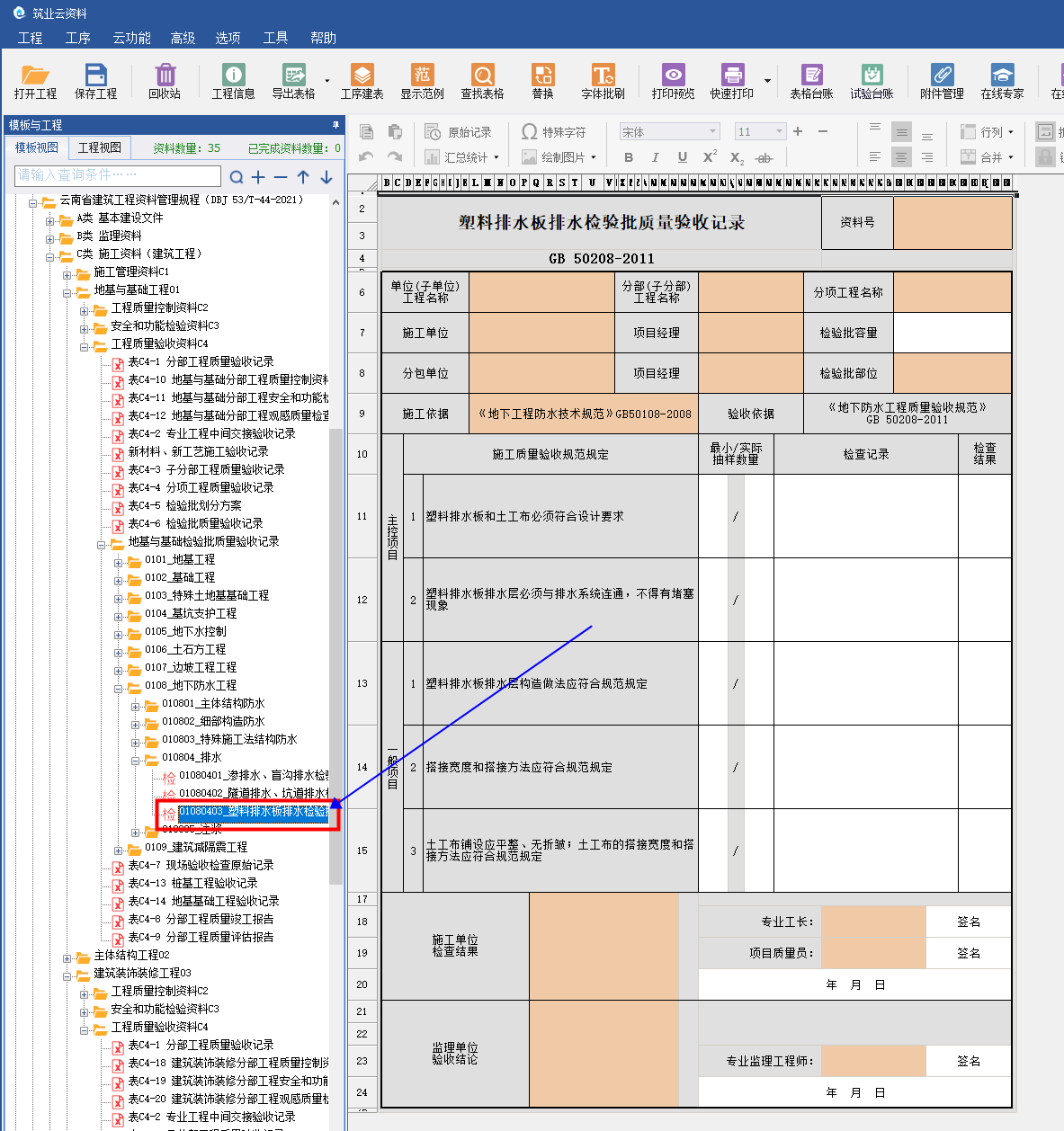Open 表格台账 ledger
The image size is (1064, 1131).
click(811, 81)
